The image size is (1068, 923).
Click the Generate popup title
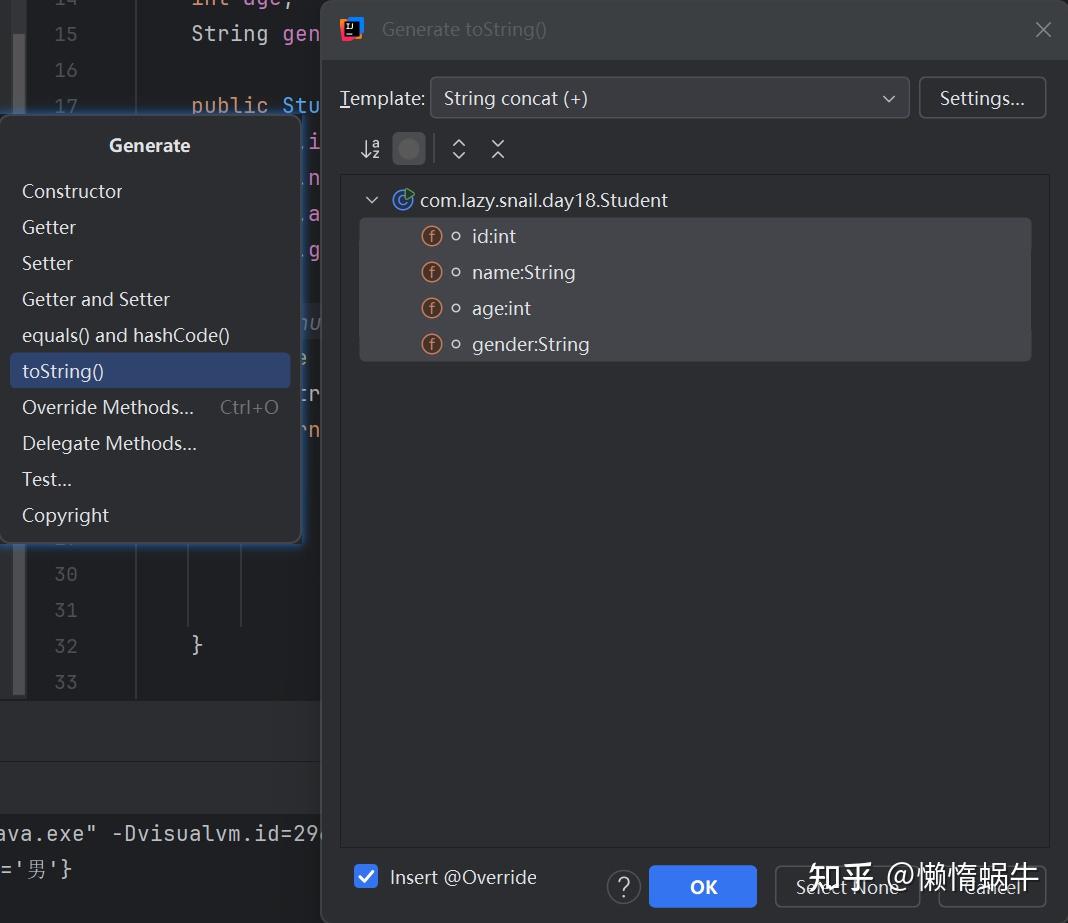(149, 145)
